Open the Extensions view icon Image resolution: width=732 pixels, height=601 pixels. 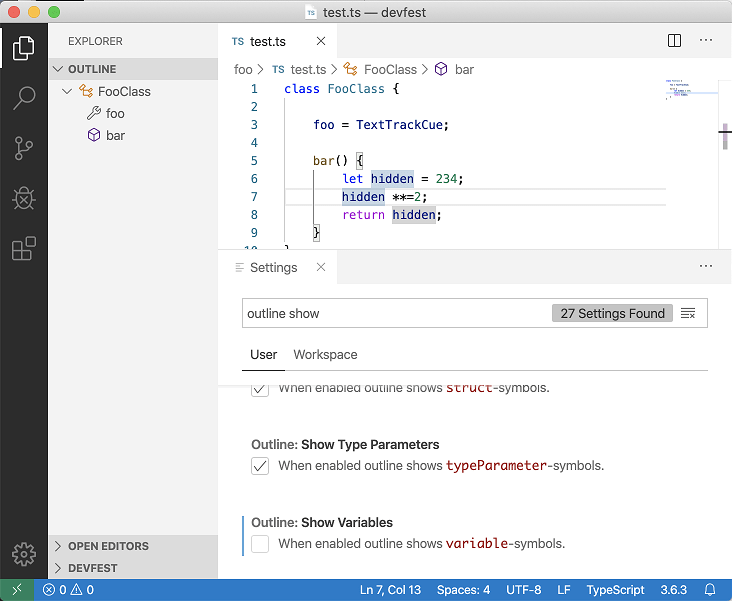click(x=24, y=249)
